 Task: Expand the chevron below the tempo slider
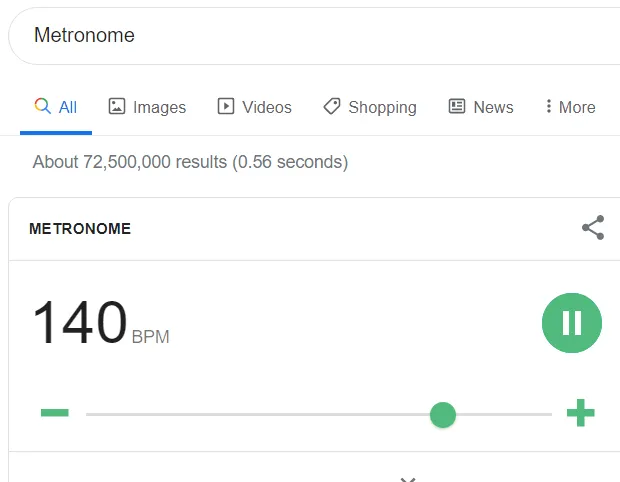(407, 477)
